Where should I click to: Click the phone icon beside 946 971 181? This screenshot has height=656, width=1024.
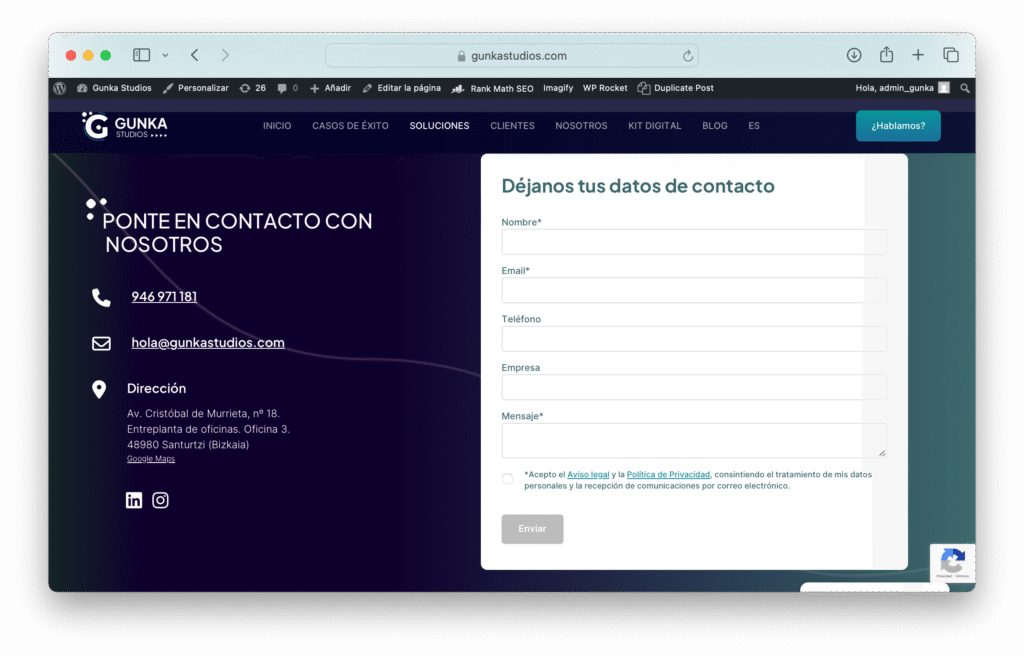pyautogui.click(x=100, y=296)
